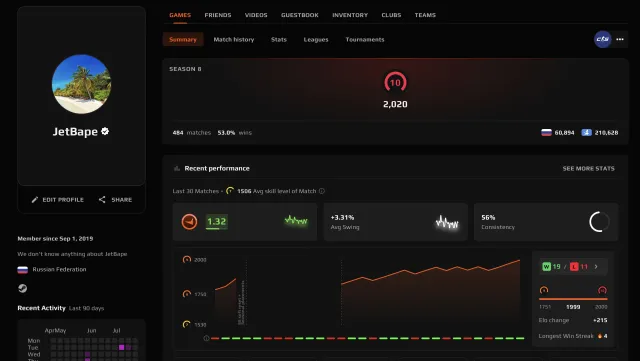Click SEE MORE STATS link
Screen dimensions: 640x361
coord(589,168)
